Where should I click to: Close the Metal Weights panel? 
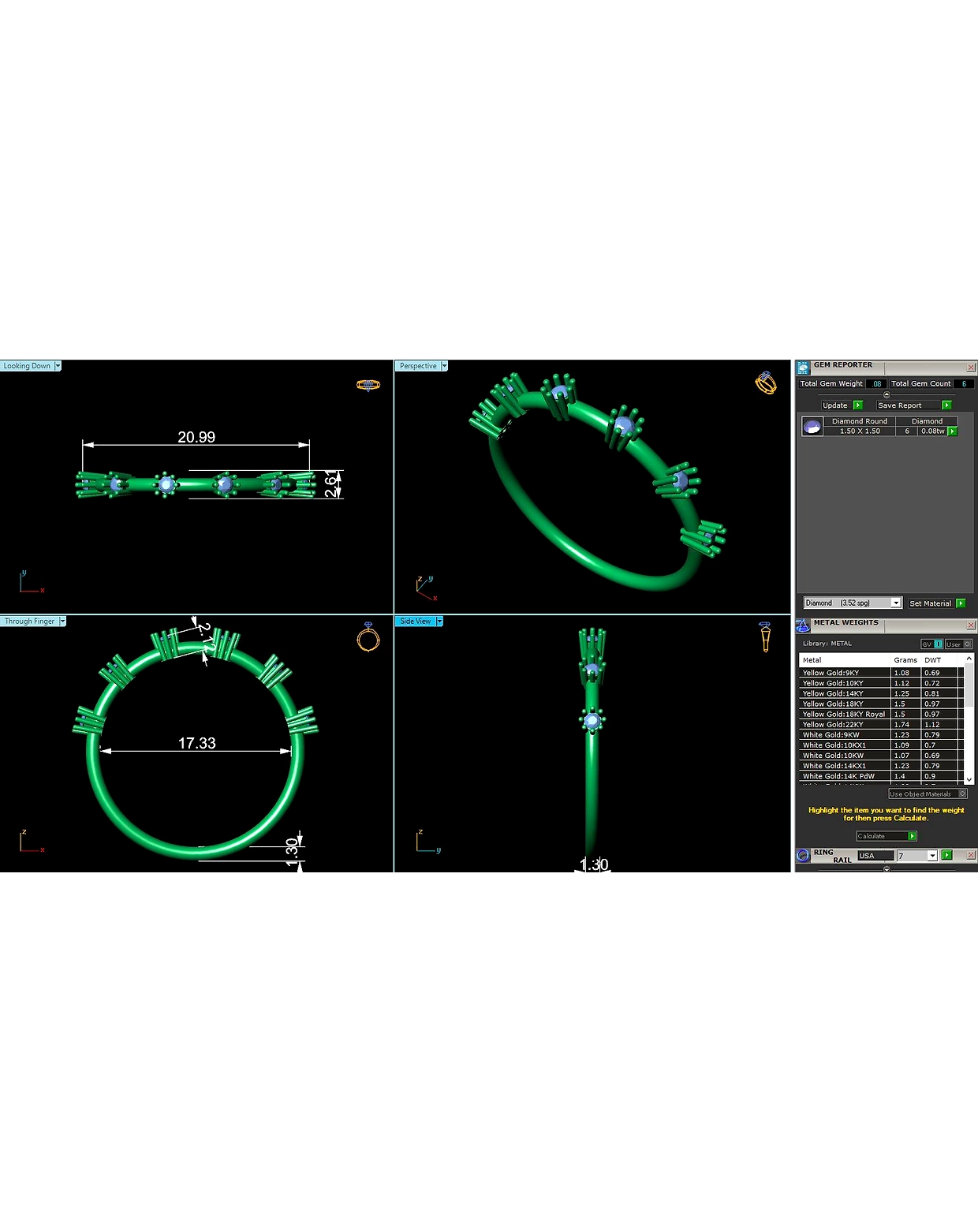971,625
